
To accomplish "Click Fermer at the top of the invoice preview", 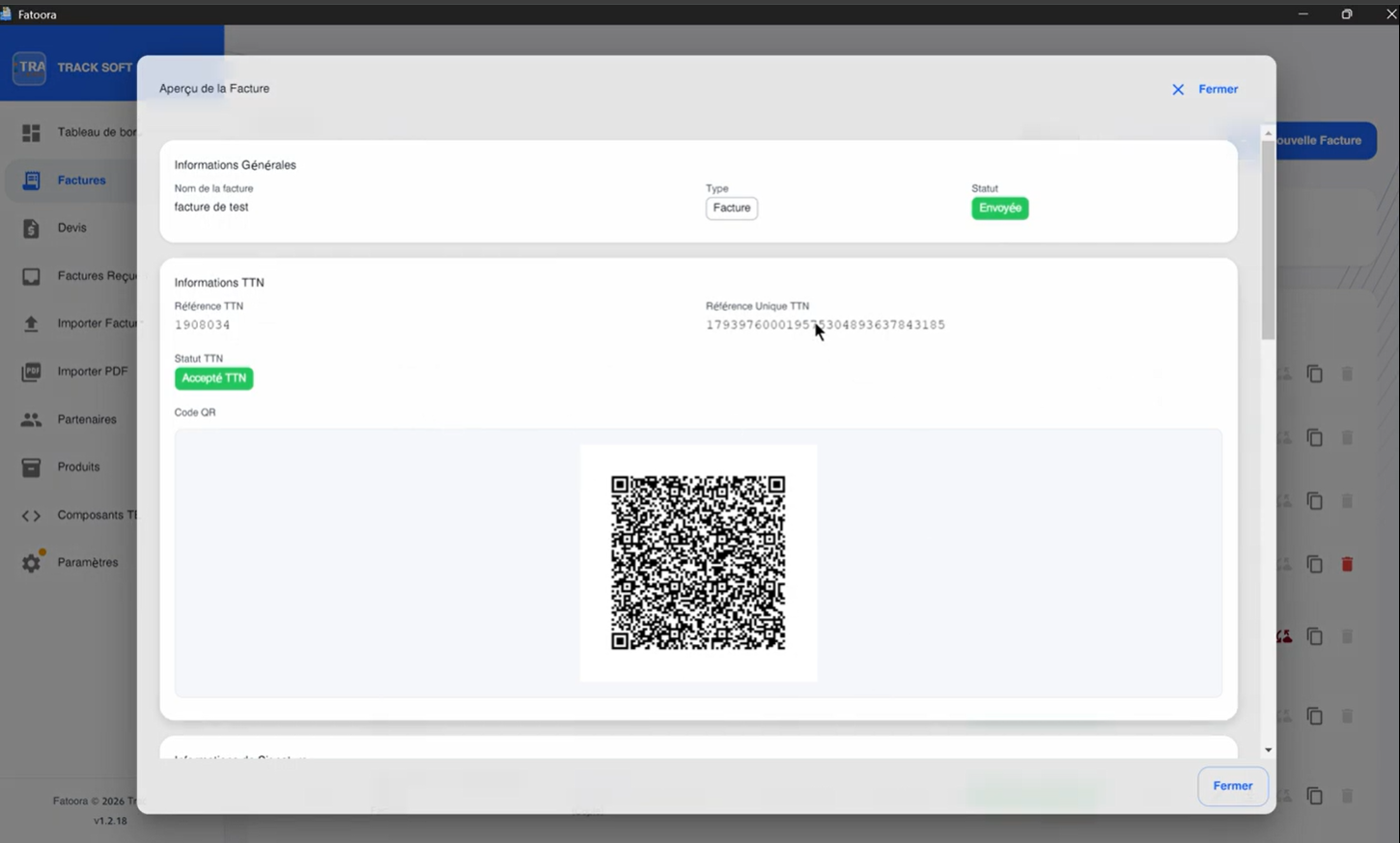I will pos(1205,89).
